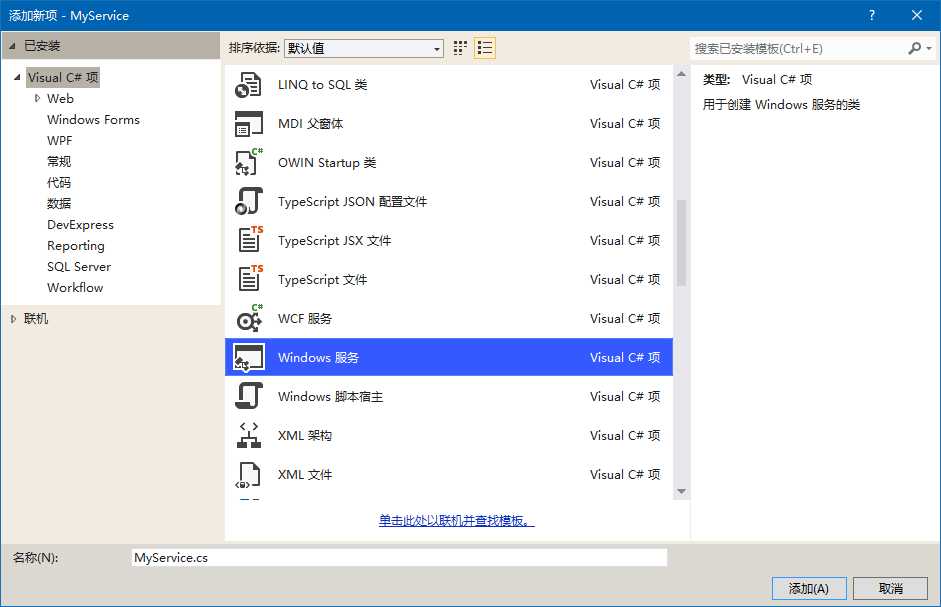Screen dimensions: 941x607
Task: Open the search options dropdown arrow
Action: 928,48
